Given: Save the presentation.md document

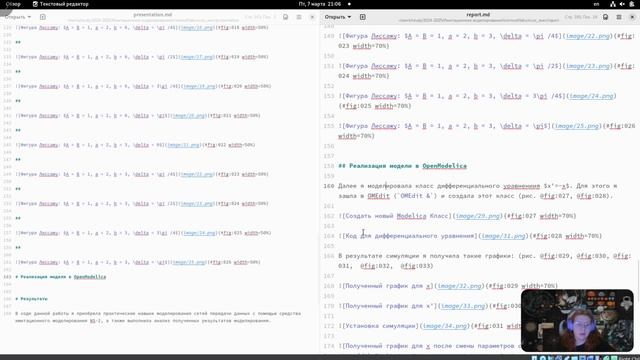Looking at the screenshot, I should click(x=285, y=17).
